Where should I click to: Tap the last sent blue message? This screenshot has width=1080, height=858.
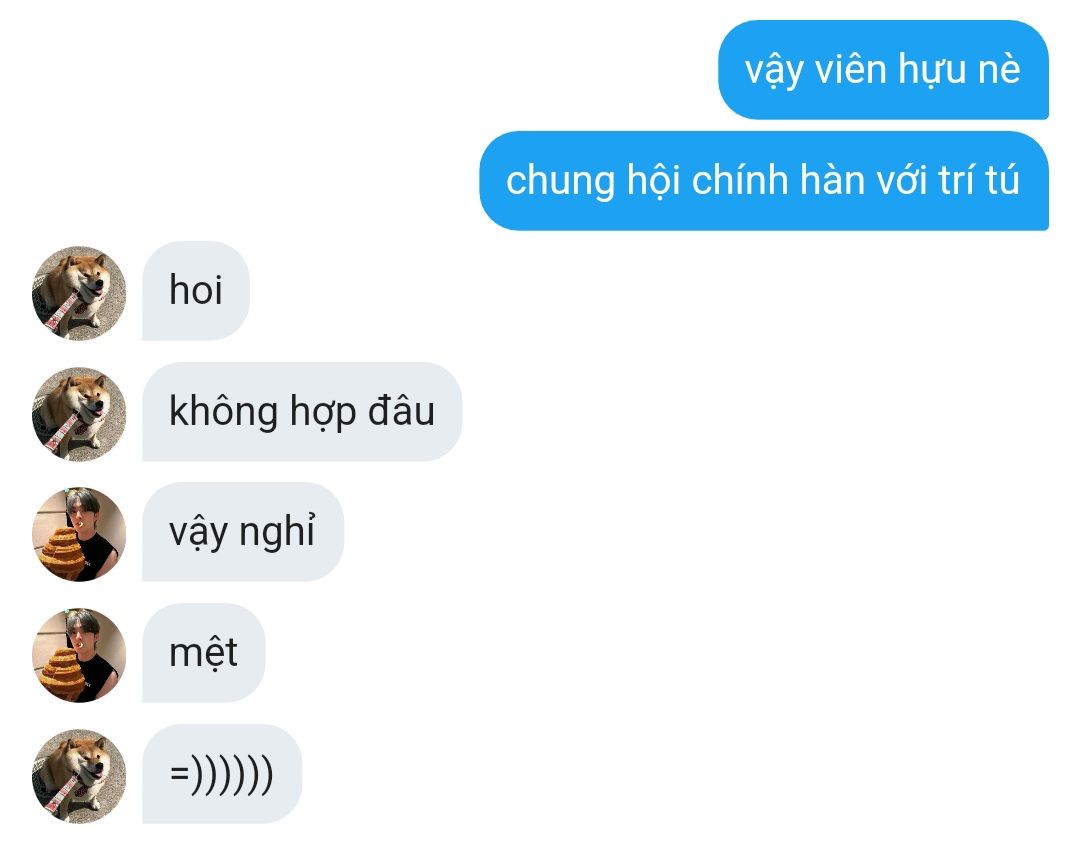coord(764,180)
